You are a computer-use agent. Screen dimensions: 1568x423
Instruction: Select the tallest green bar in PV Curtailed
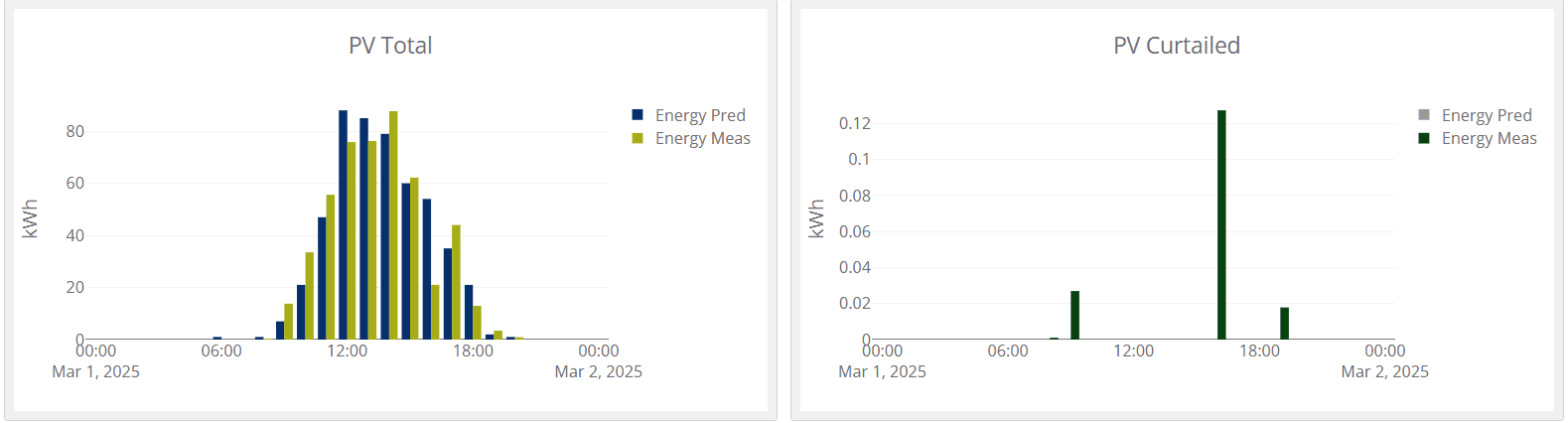pos(1221,224)
